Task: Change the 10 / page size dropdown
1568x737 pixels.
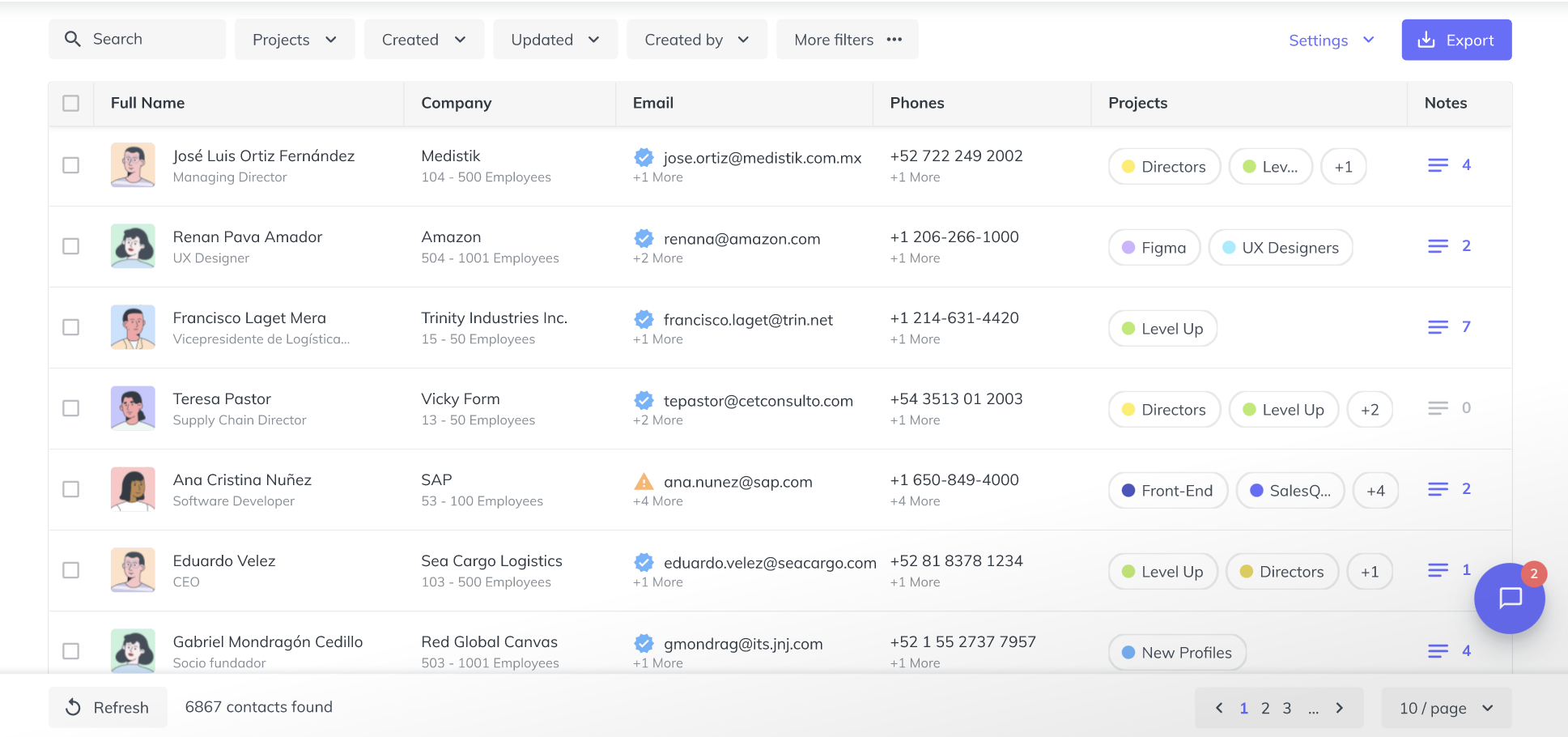Action: click(1445, 708)
